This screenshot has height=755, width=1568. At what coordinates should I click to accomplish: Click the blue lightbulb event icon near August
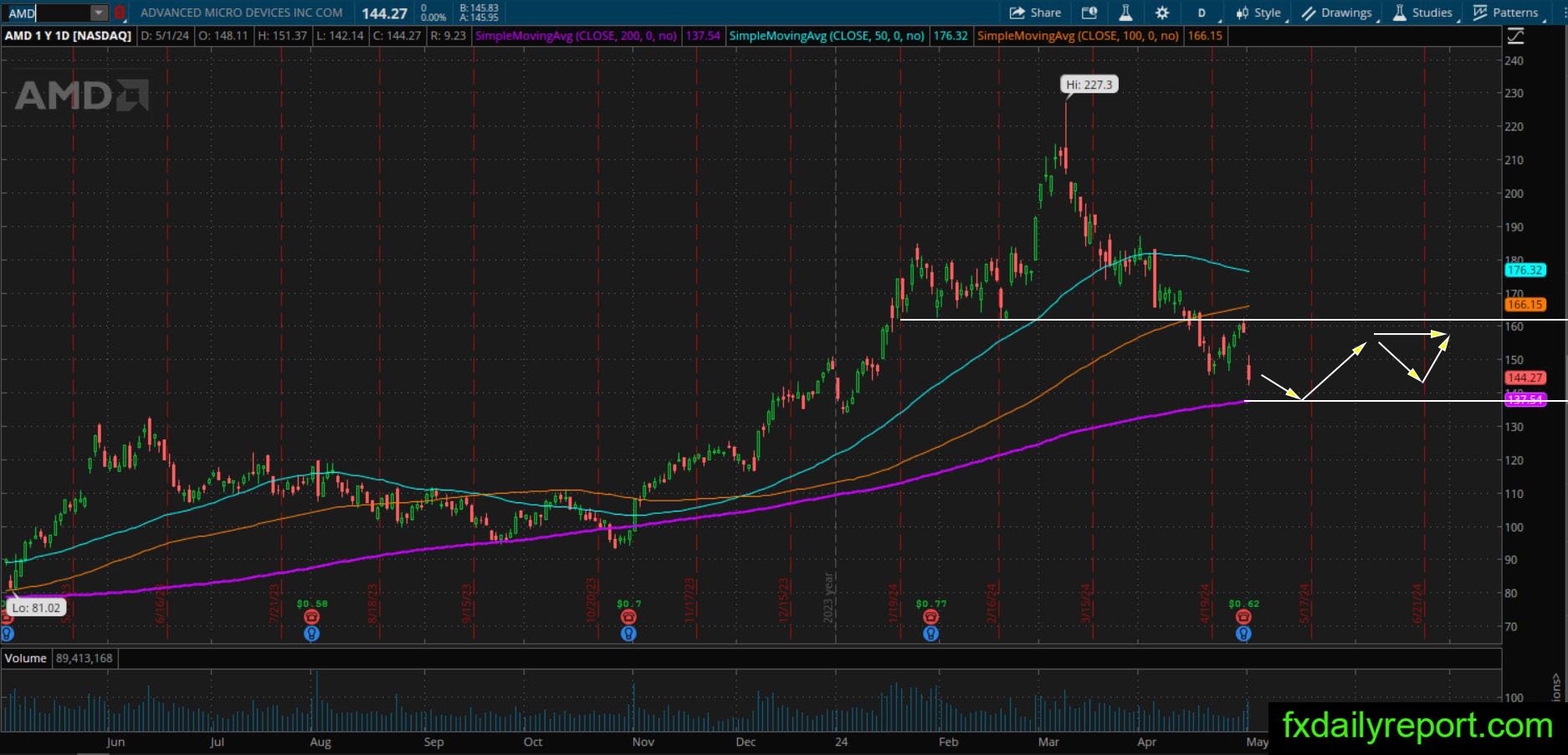pos(312,634)
